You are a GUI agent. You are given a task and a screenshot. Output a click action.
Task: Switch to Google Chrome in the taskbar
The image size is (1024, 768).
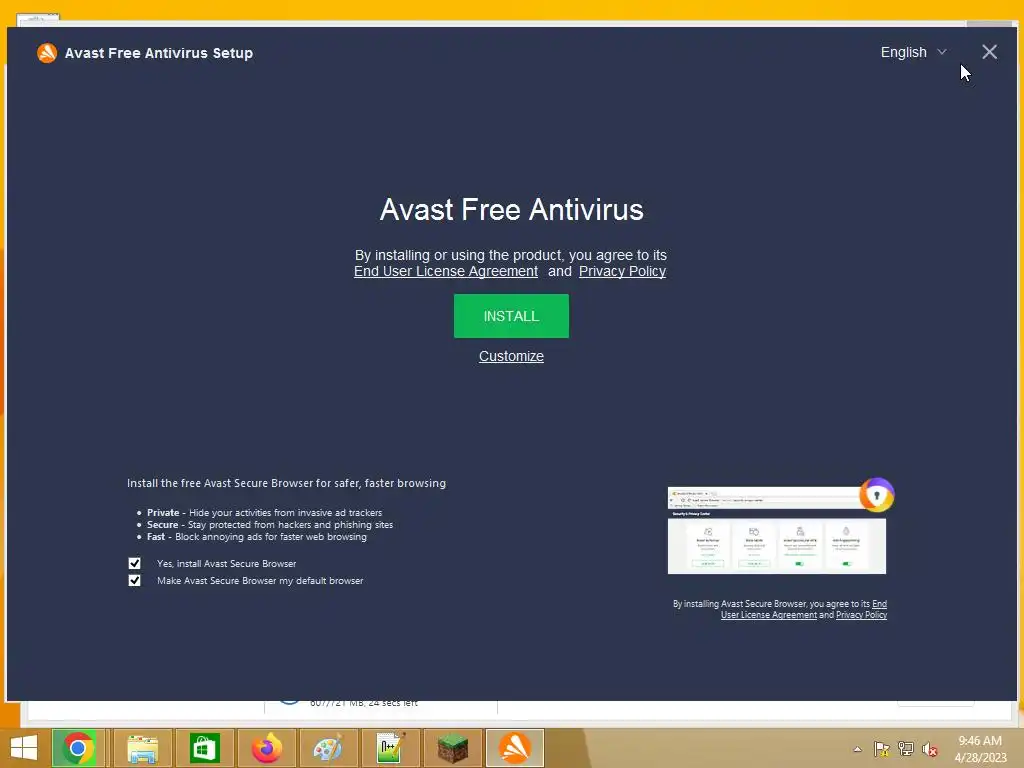pos(78,748)
